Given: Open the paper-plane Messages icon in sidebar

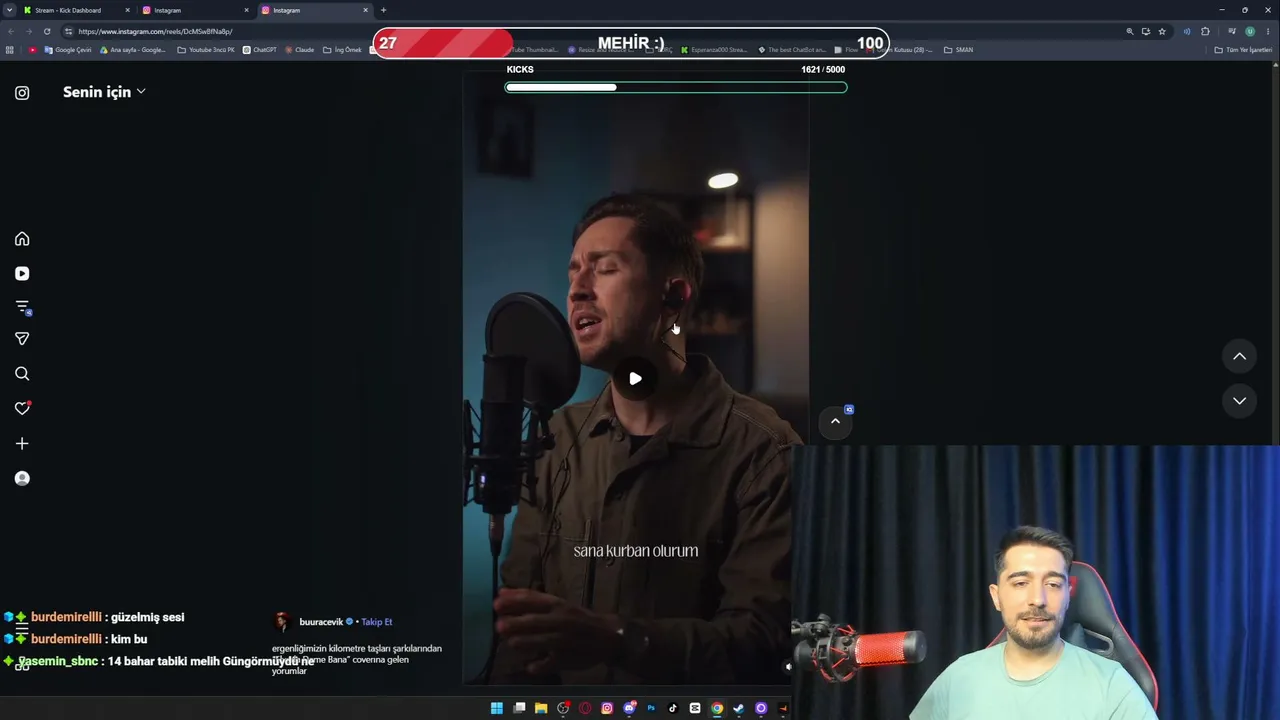Looking at the screenshot, I should [x=22, y=339].
